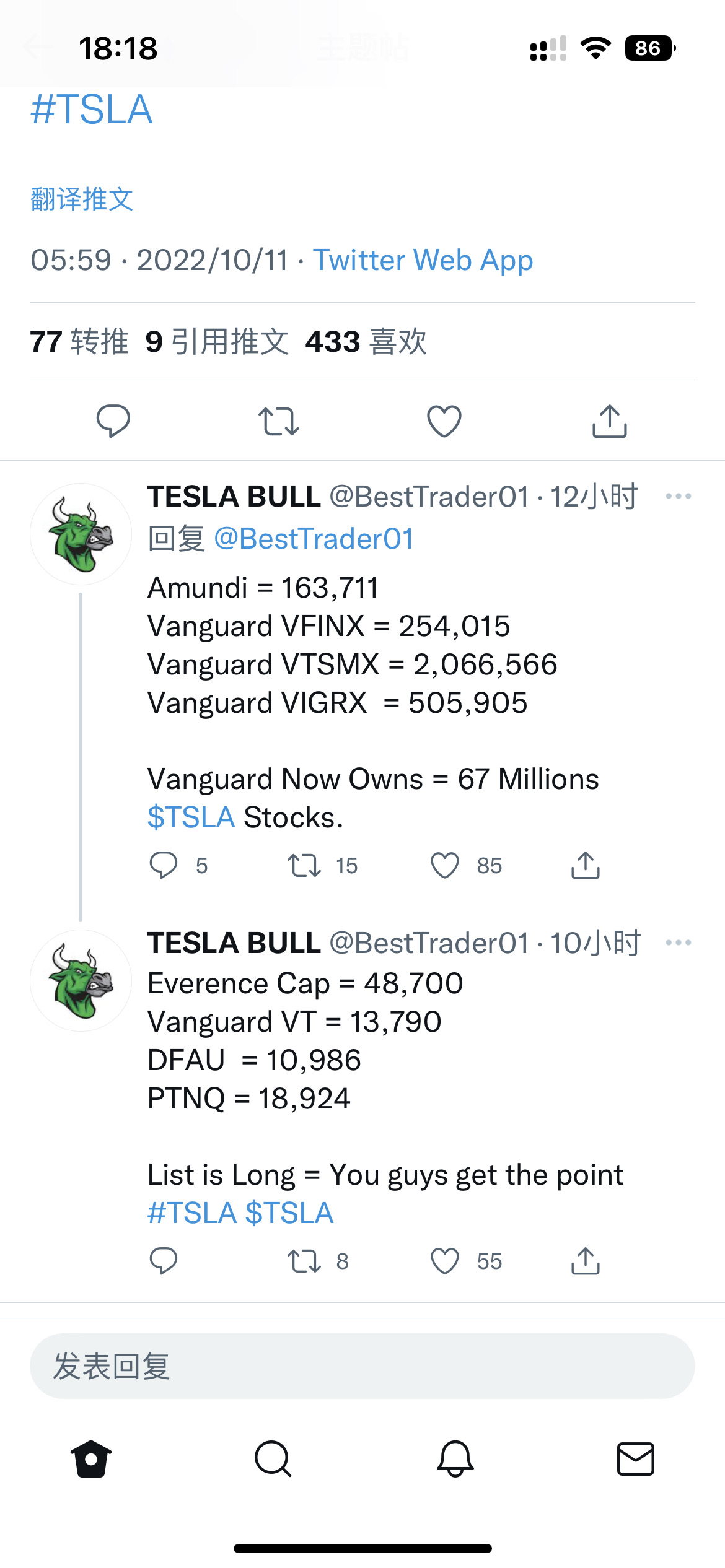The image size is (725, 1568).
Task: Tap the 发表回复 reply field
Action: click(362, 1366)
